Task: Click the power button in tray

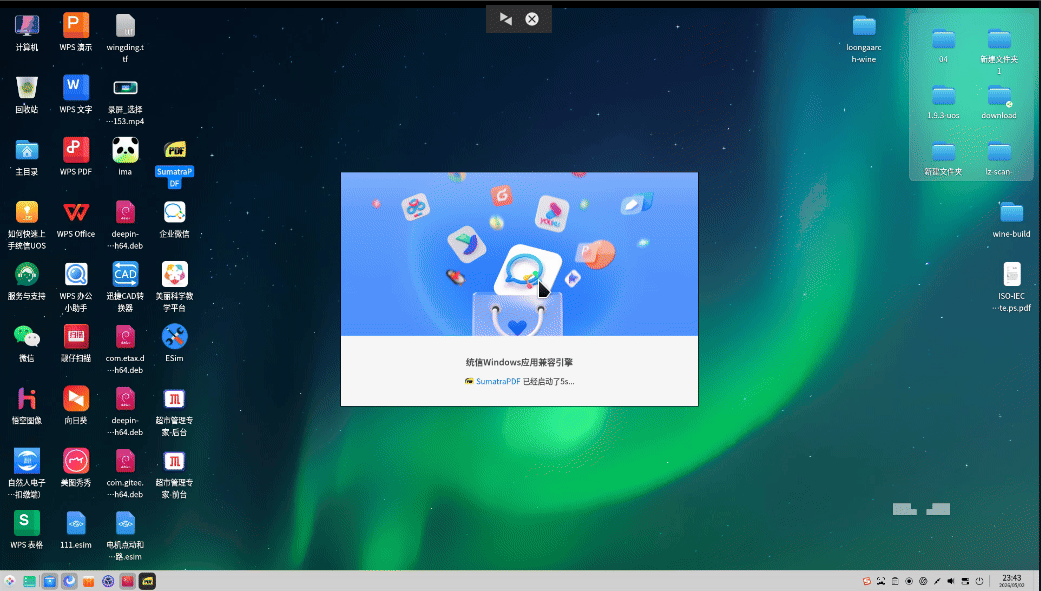Action: 979,581
